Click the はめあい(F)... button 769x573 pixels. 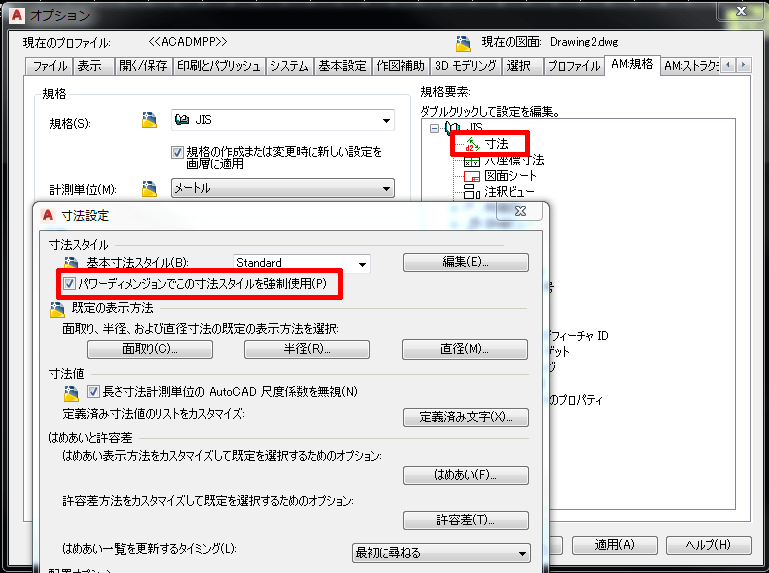pyautogui.click(x=465, y=475)
